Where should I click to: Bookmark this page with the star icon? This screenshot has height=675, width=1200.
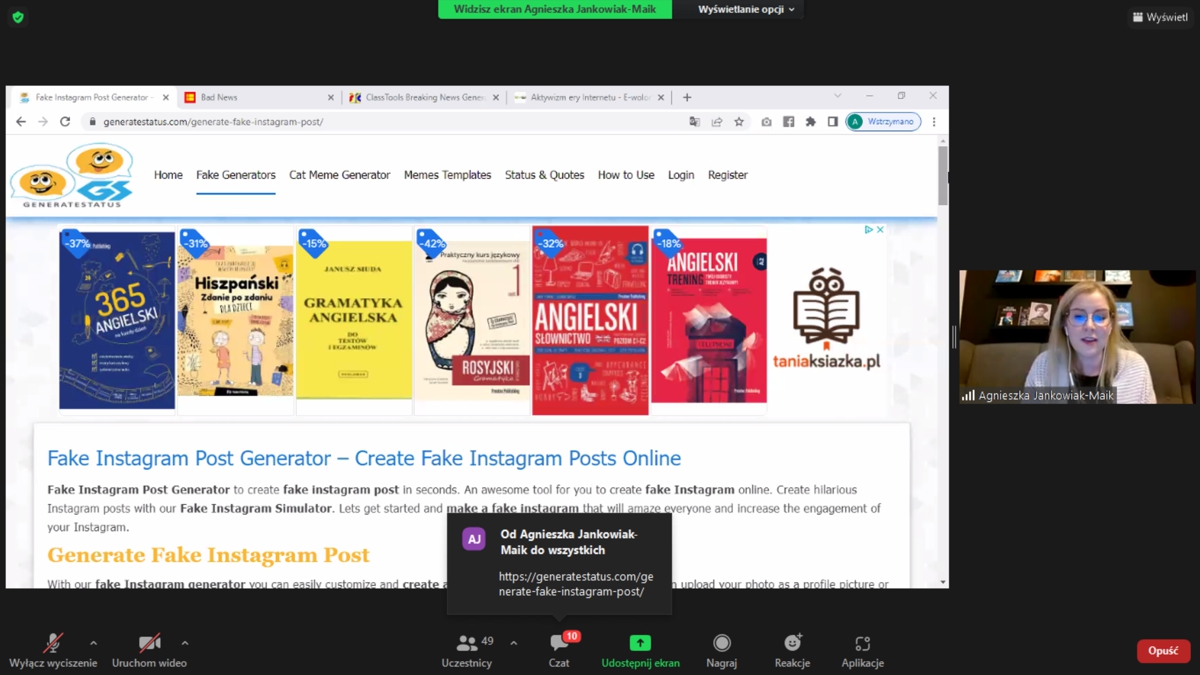pos(739,122)
